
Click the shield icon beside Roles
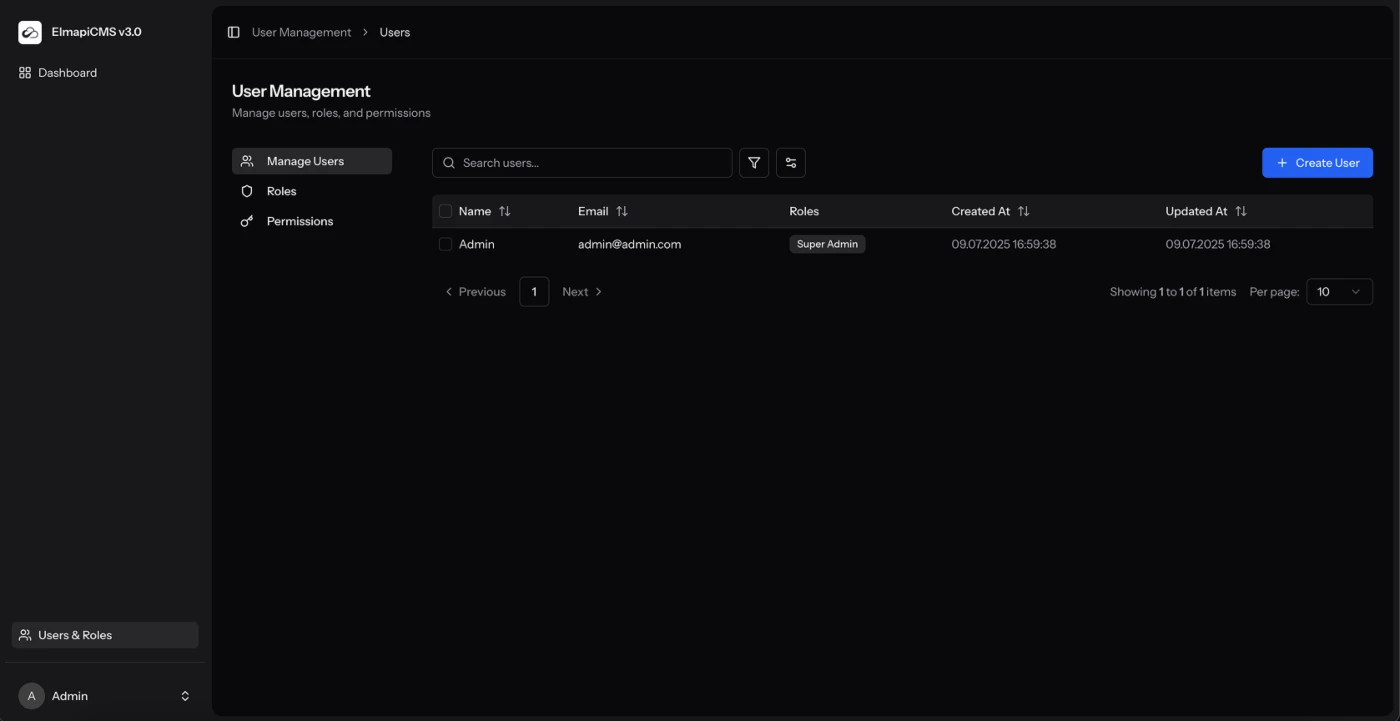tap(247, 191)
